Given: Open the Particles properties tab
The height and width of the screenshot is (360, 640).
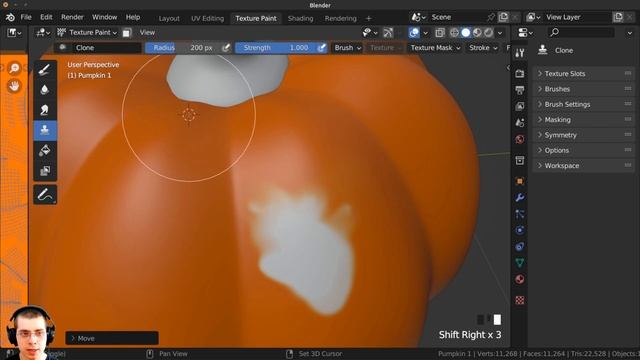Looking at the screenshot, I should (x=520, y=214).
